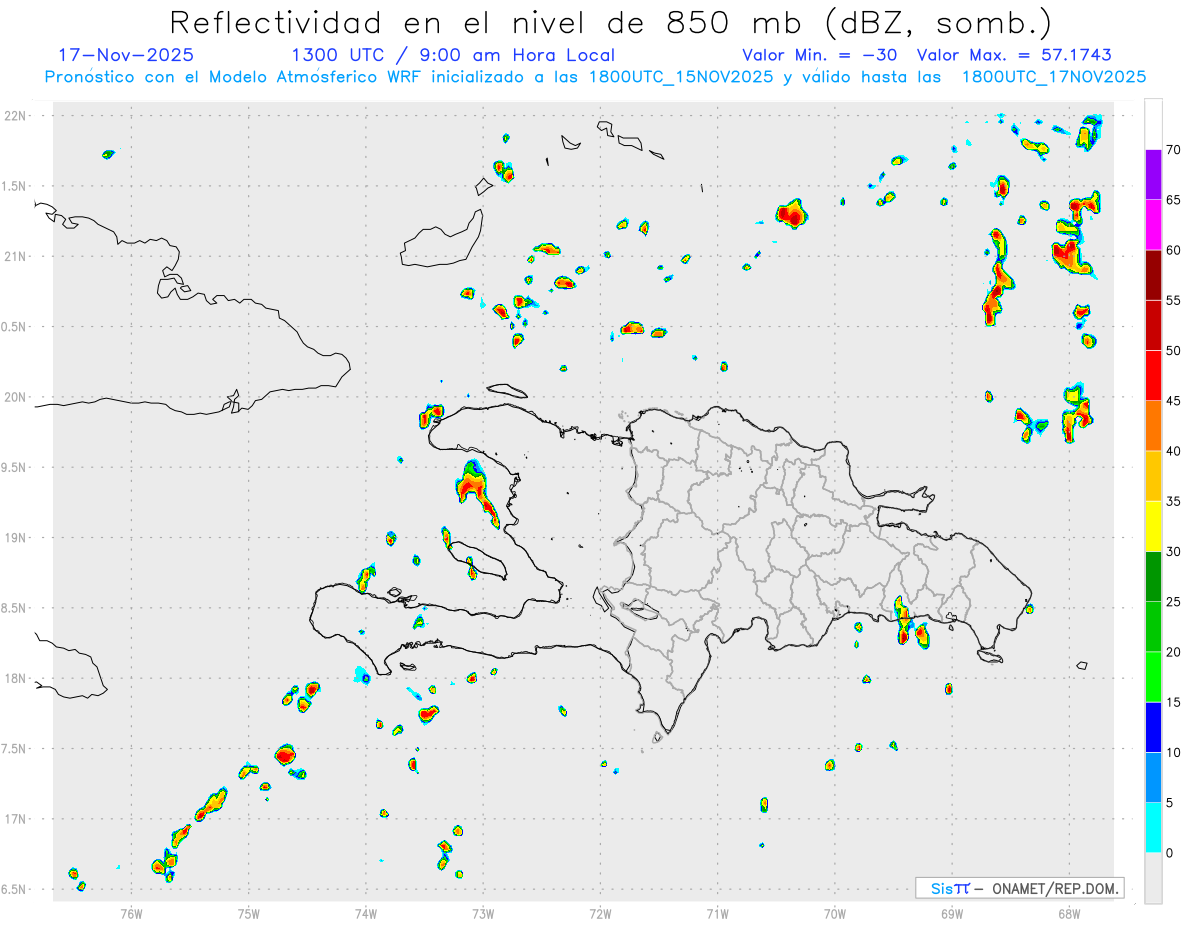The image size is (1200, 927).
Task: Click the colorbar value '35'
Action: [x=1174, y=501]
